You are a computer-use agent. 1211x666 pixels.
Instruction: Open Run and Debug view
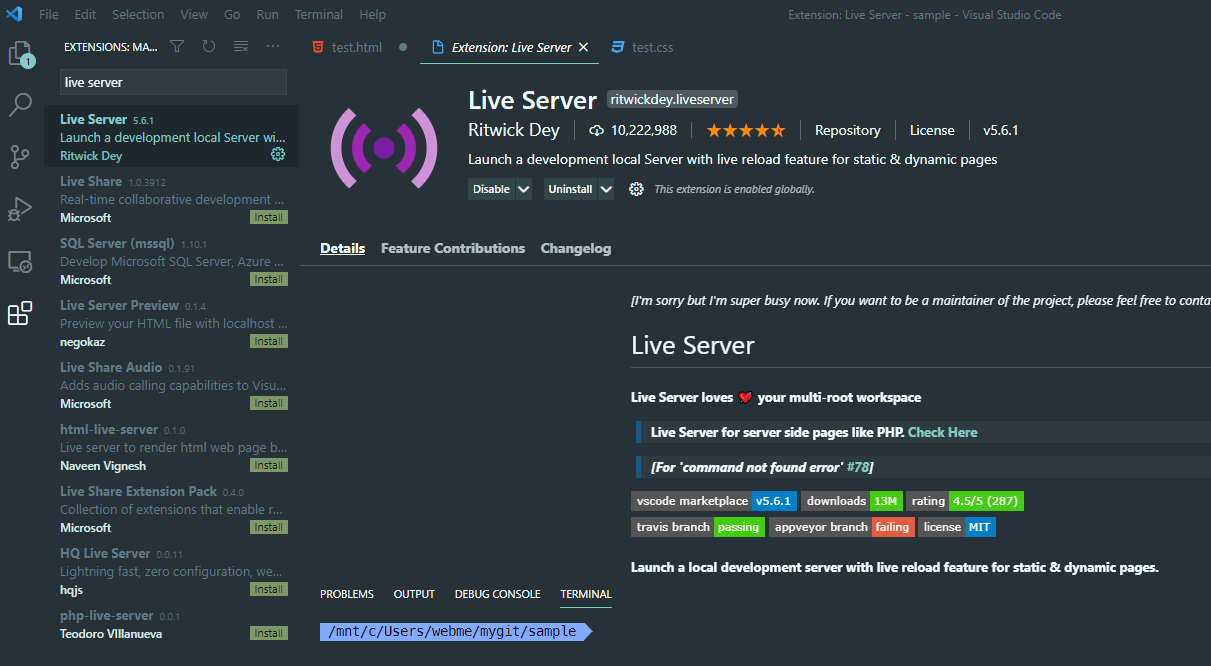[x=20, y=208]
